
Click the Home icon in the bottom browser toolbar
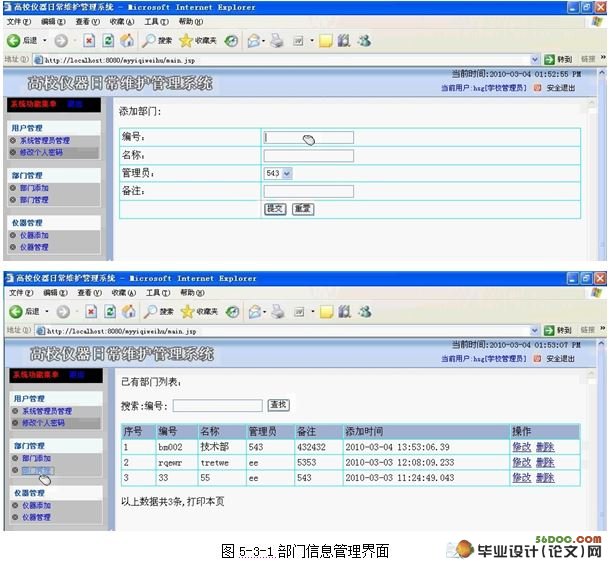[127, 311]
